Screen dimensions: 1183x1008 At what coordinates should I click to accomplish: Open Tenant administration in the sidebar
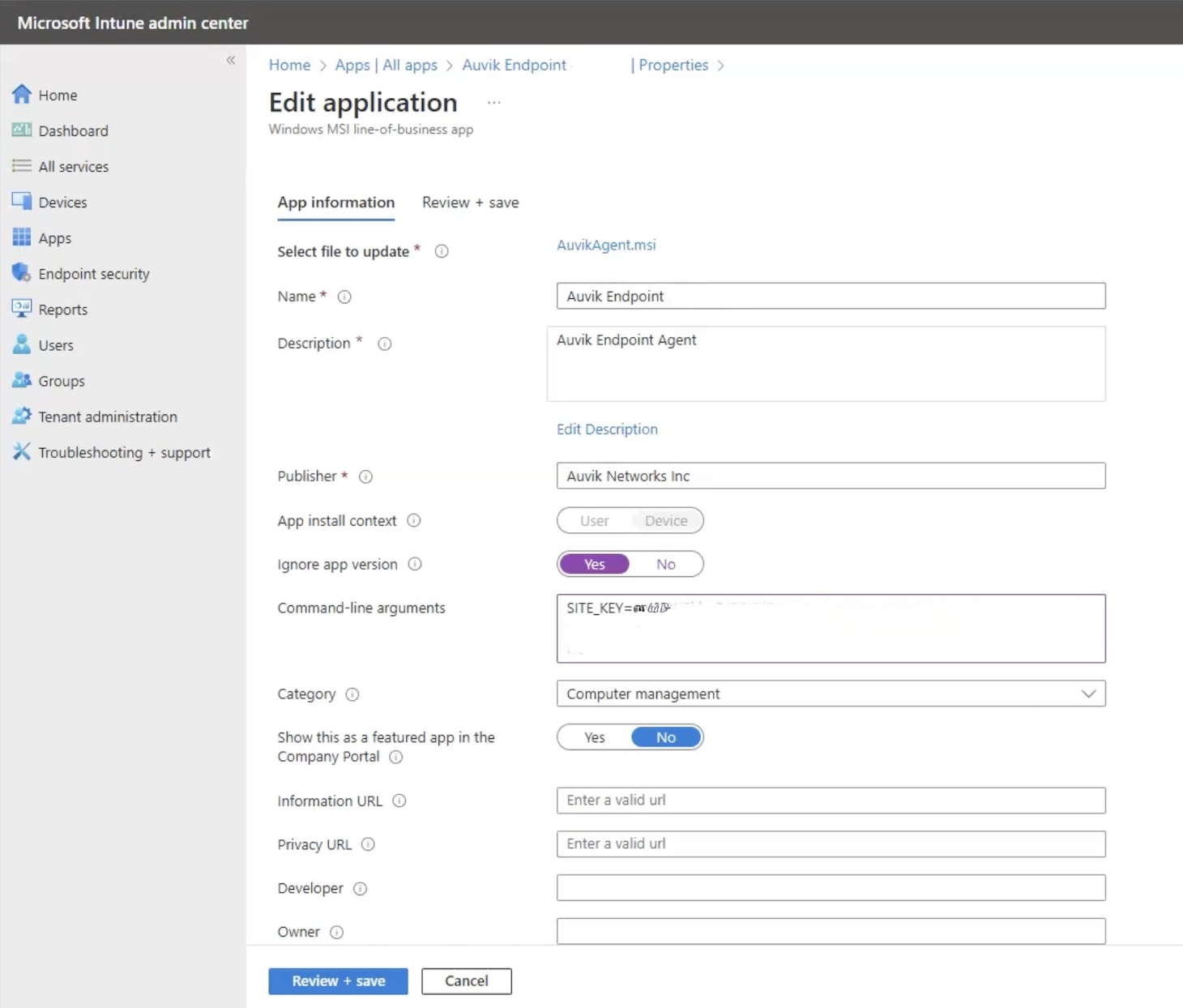(108, 416)
